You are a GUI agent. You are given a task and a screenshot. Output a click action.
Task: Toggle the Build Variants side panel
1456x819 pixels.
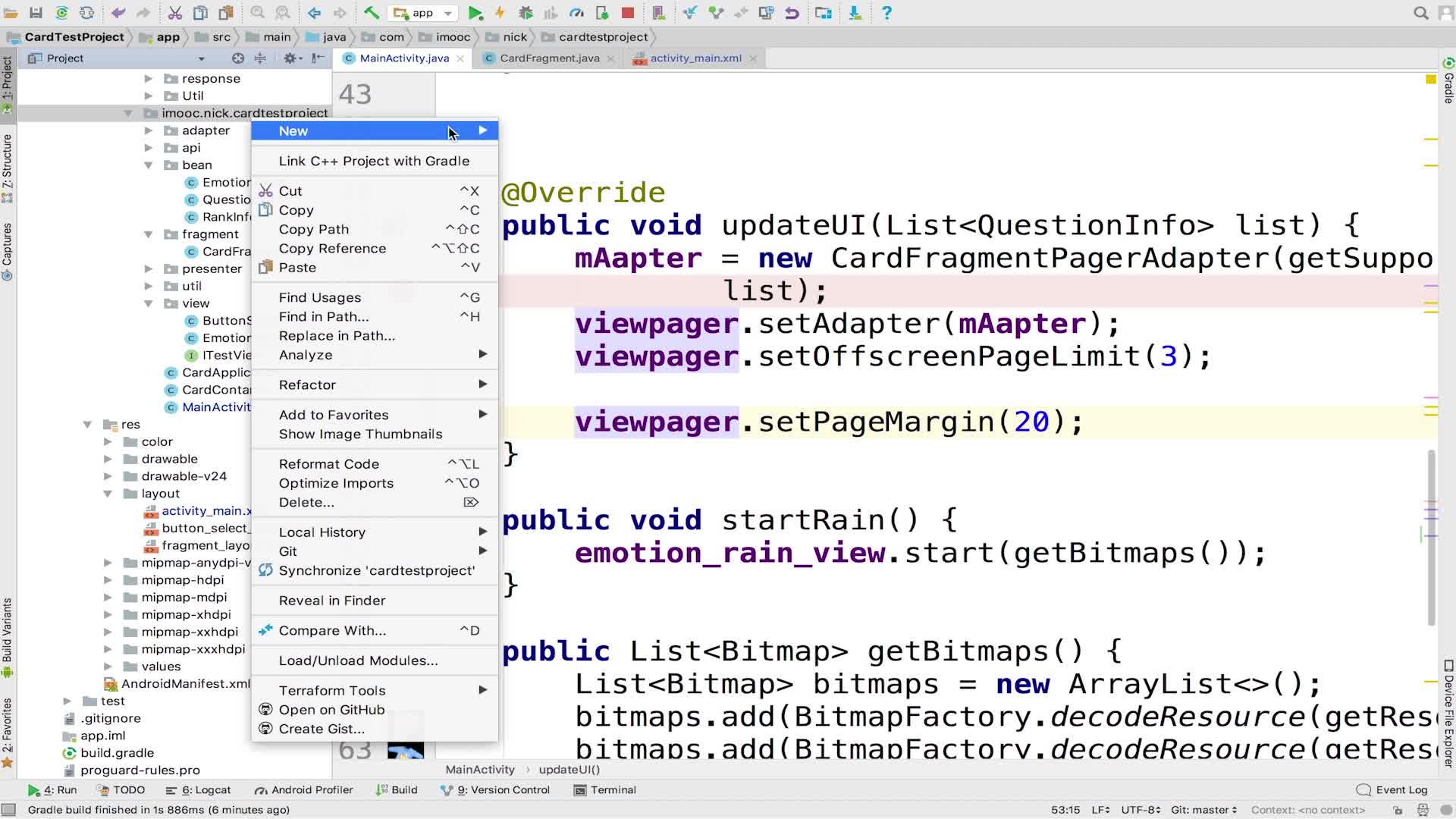[x=8, y=629]
